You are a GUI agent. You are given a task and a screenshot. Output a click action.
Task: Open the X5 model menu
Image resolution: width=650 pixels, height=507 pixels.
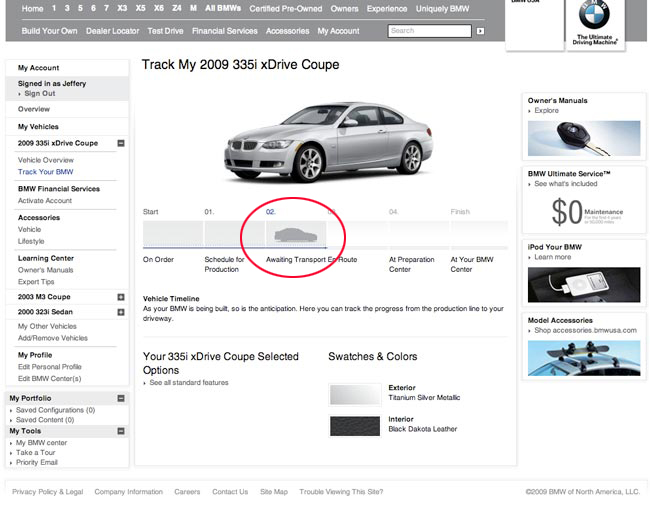click(141, 8)
